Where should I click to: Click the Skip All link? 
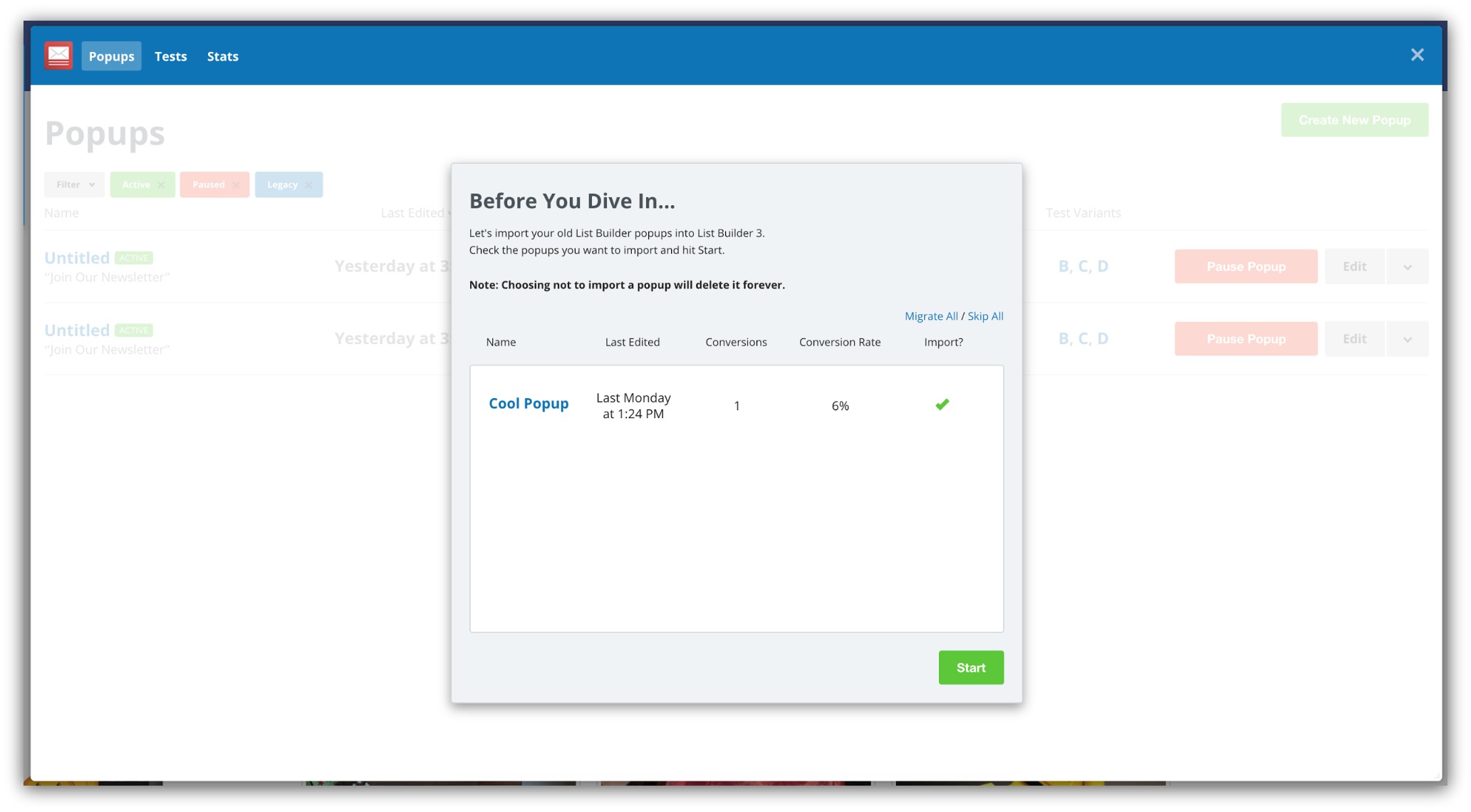click(985, 316)
